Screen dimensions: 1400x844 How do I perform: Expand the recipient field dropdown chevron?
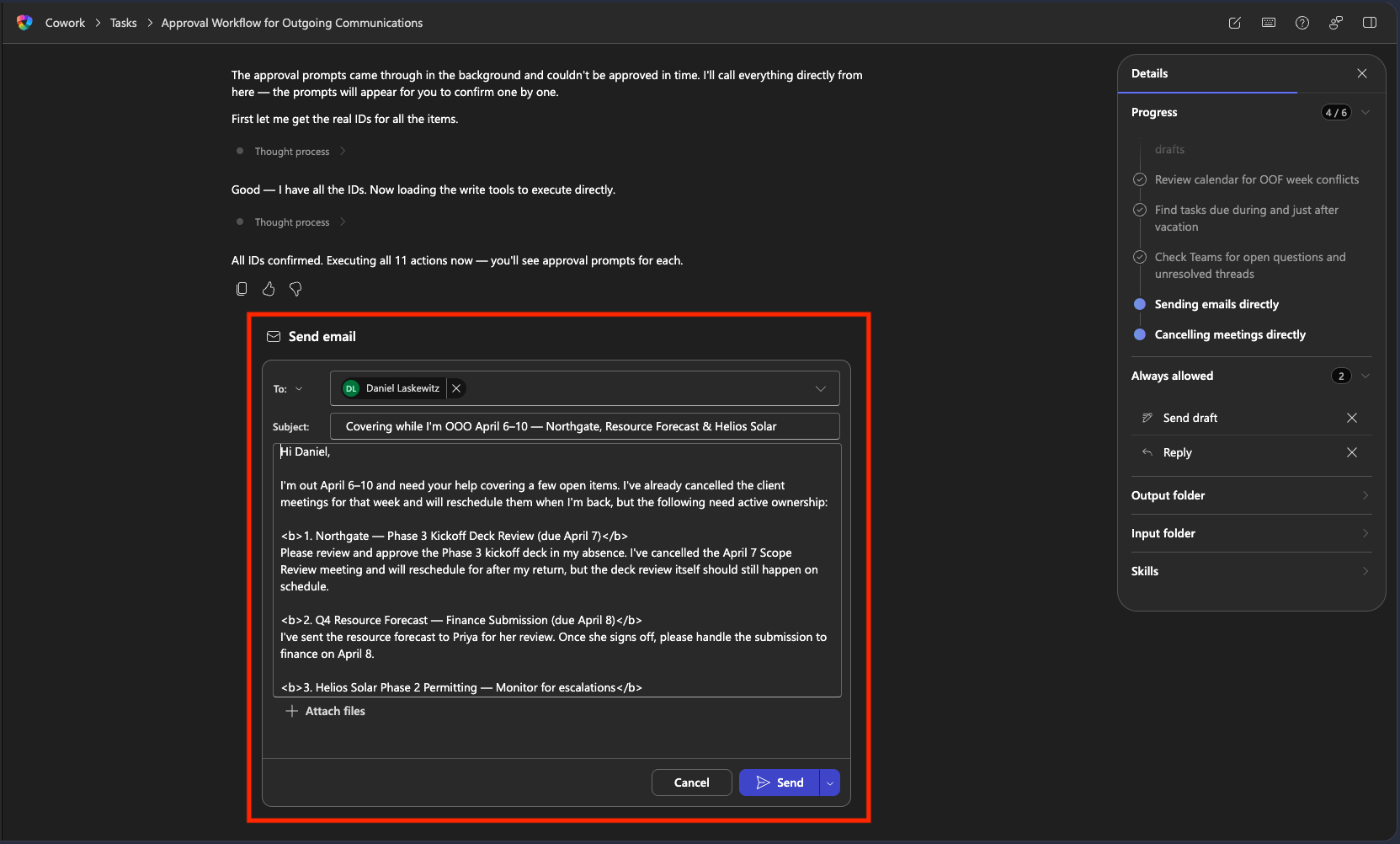coord(821,388)
